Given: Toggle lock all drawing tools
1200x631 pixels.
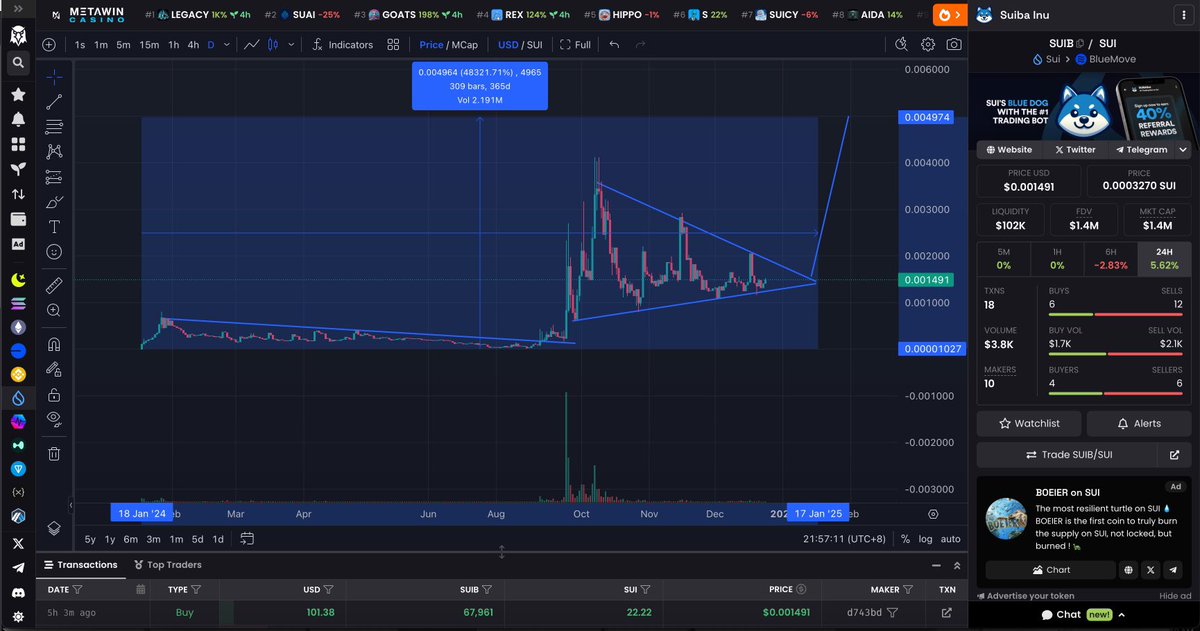Looking at the screenshot, I should [x=54, y=394].
